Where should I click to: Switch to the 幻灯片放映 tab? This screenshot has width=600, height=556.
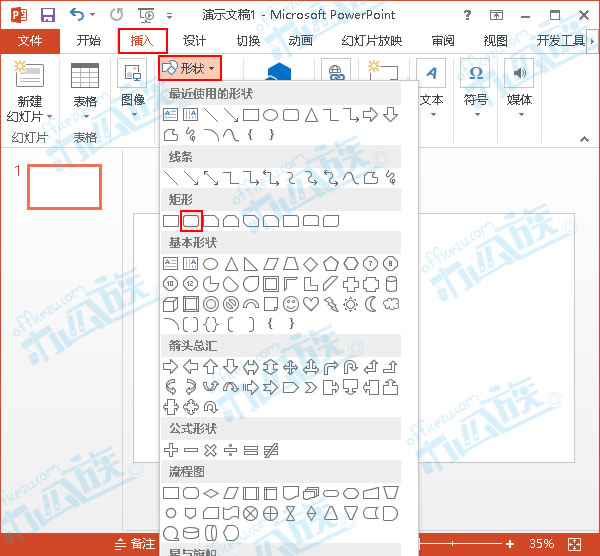click(x=372, y=41)
